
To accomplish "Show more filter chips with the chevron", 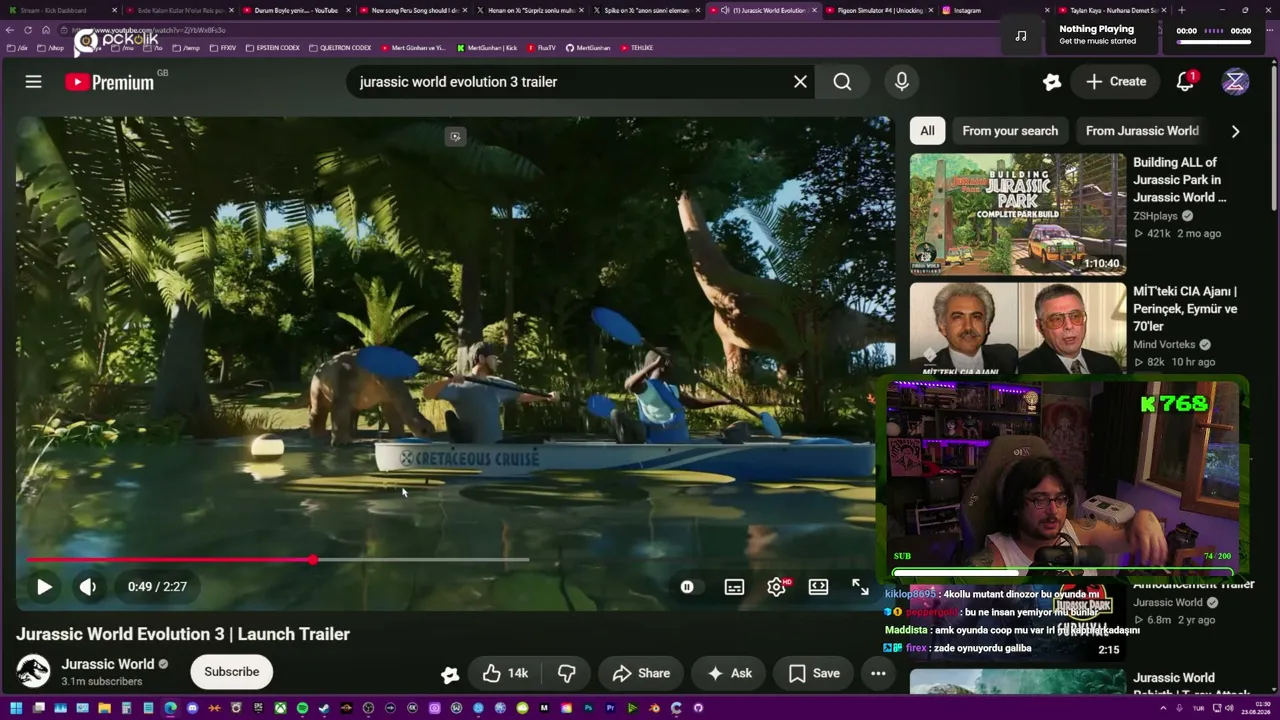I will [x=1235, y=131].
